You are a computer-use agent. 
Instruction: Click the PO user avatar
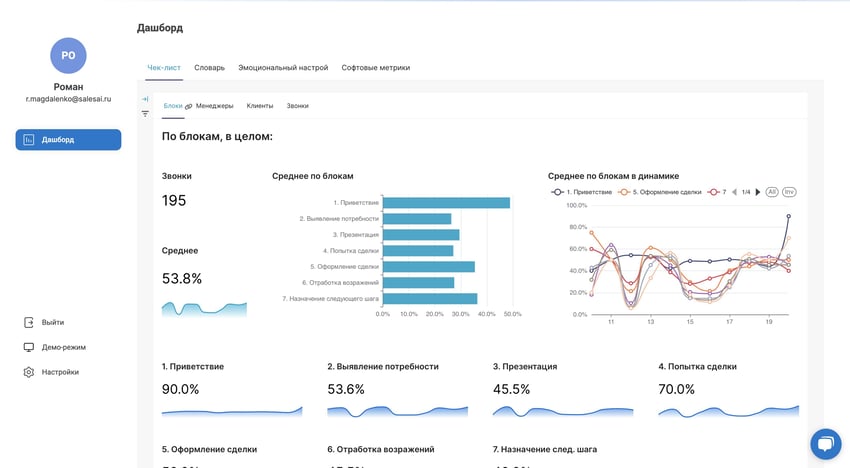(68, 56)
